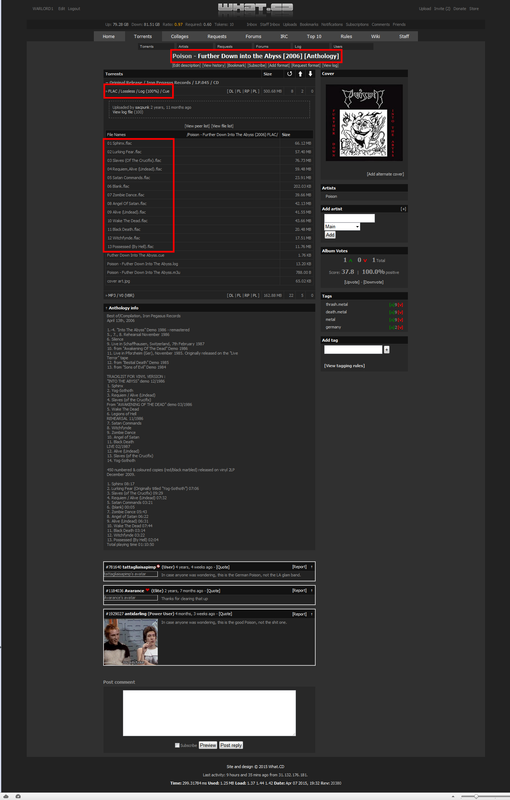Click antidarling's avatar image
Image resolution: width=510 pixels, height=800 pixels.
point(131,642)
